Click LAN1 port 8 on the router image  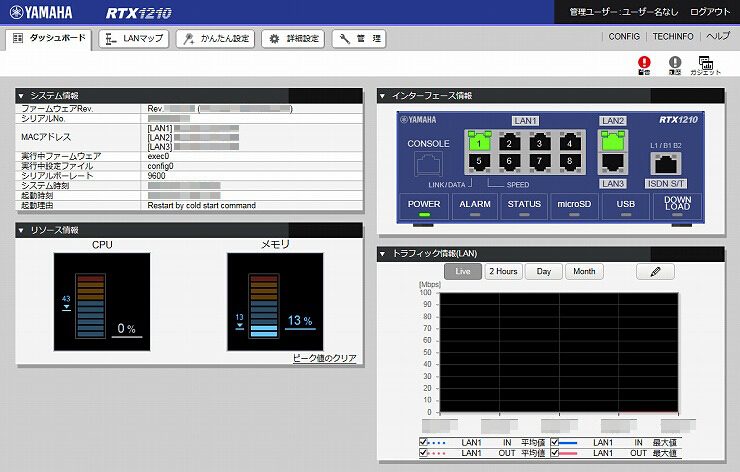tap(570, 162)
